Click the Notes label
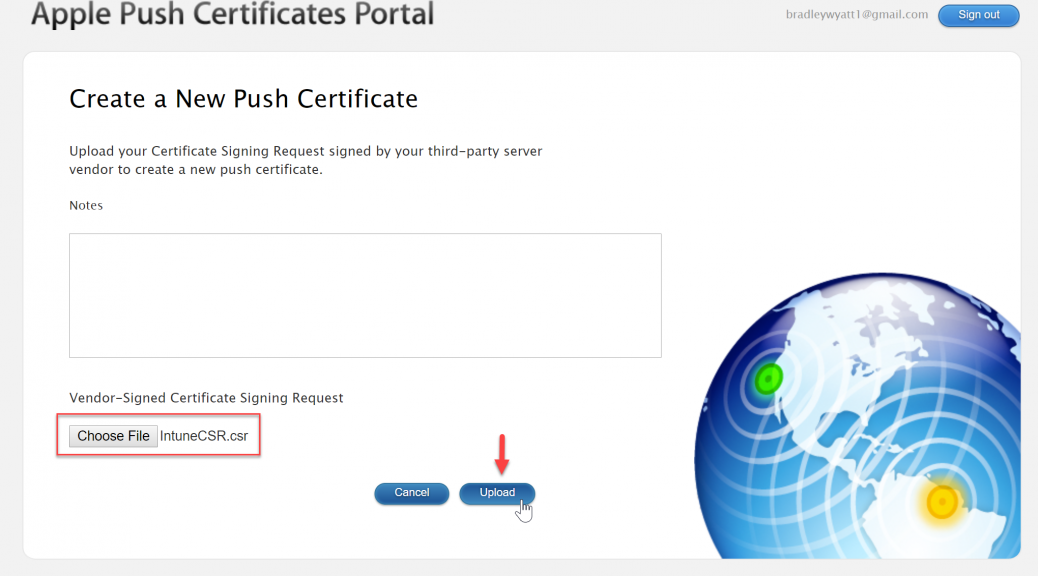 coord(86,205)
